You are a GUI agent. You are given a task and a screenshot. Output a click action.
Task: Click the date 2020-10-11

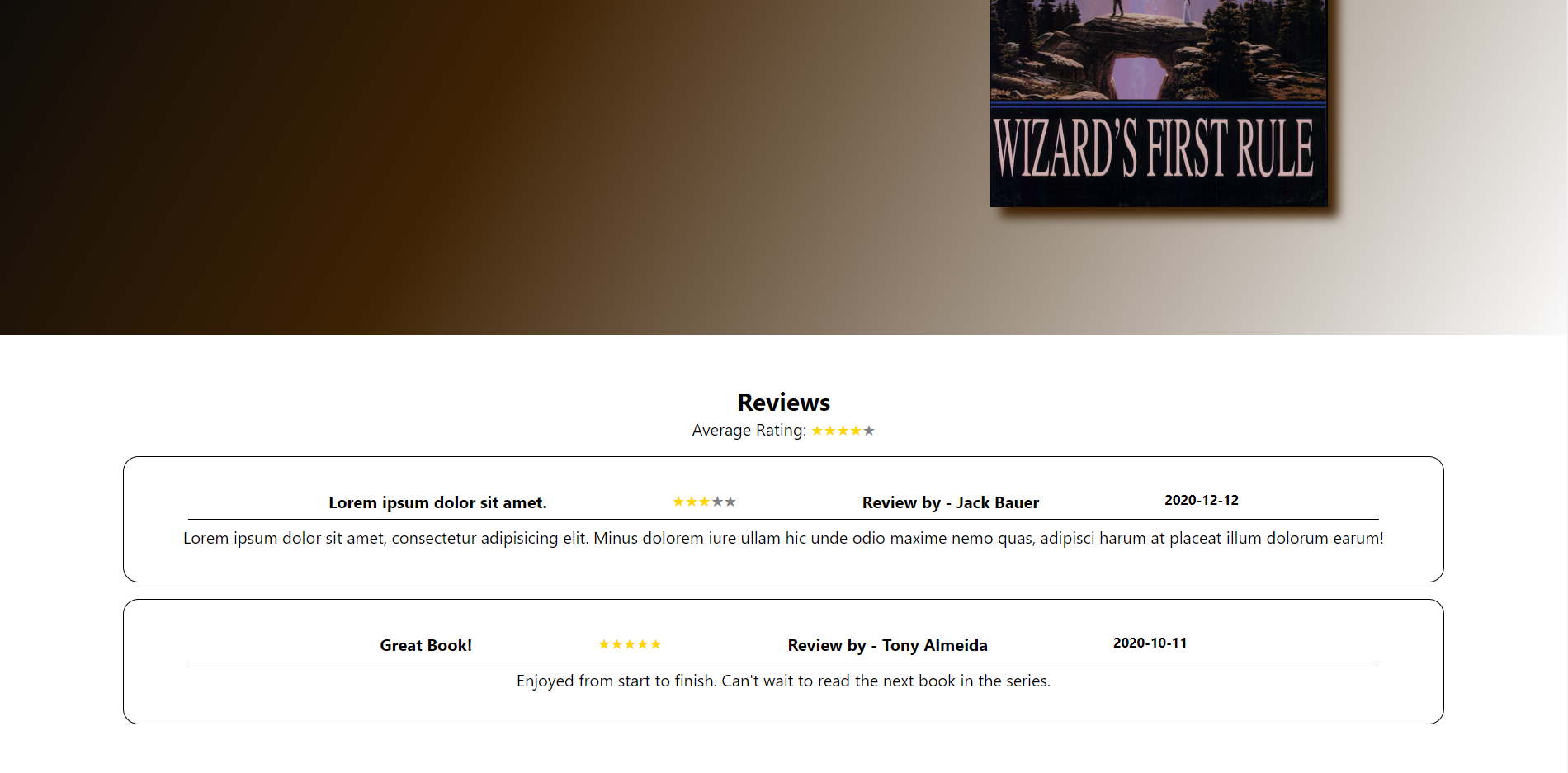(1150, 643)
